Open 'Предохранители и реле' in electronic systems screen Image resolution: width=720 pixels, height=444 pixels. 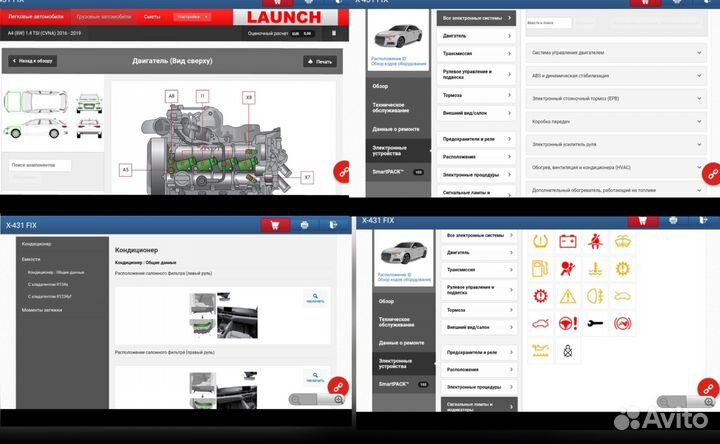(x=476, y=139)
